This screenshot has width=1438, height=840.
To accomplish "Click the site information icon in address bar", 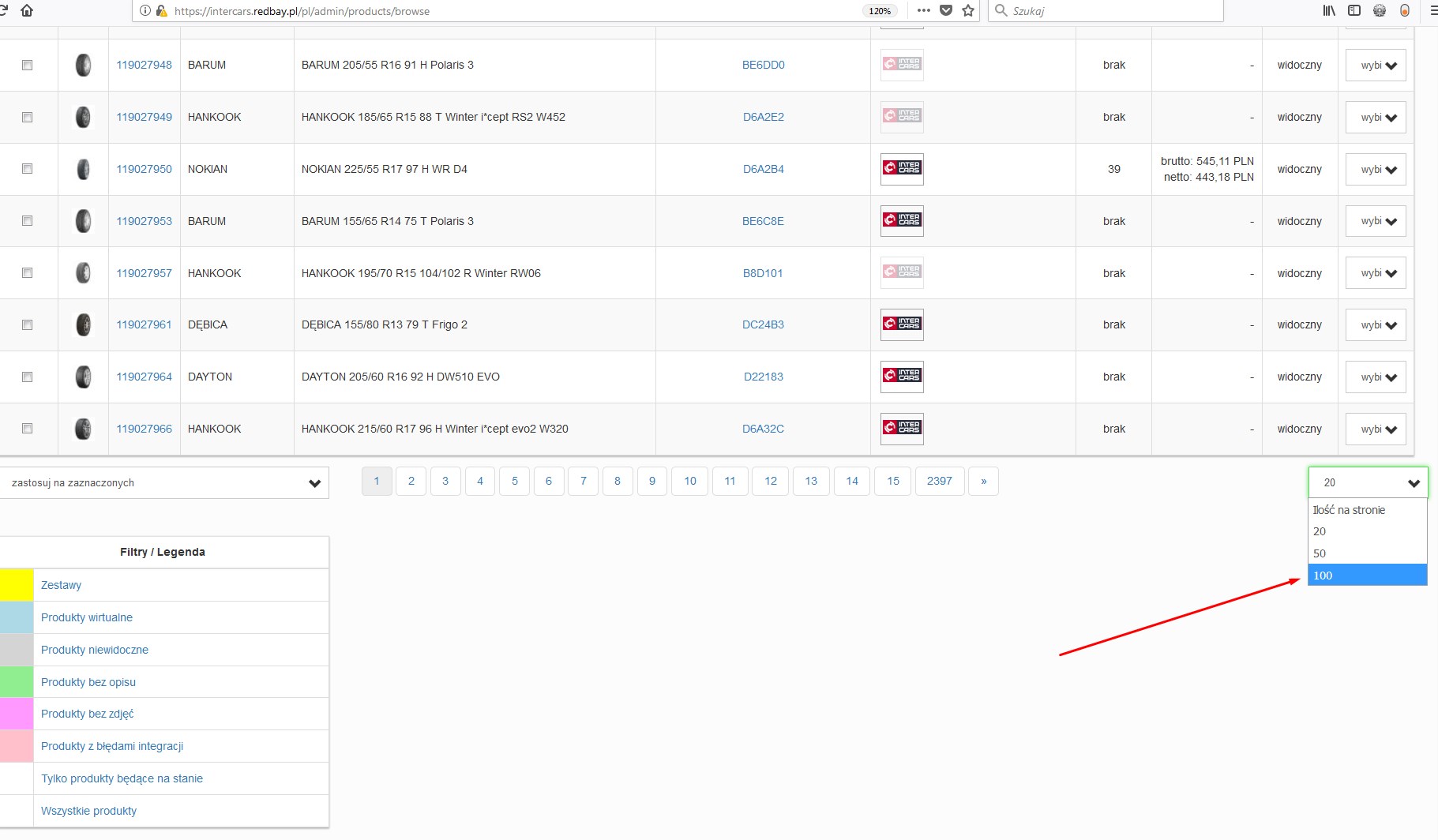I will pos(145,11).
